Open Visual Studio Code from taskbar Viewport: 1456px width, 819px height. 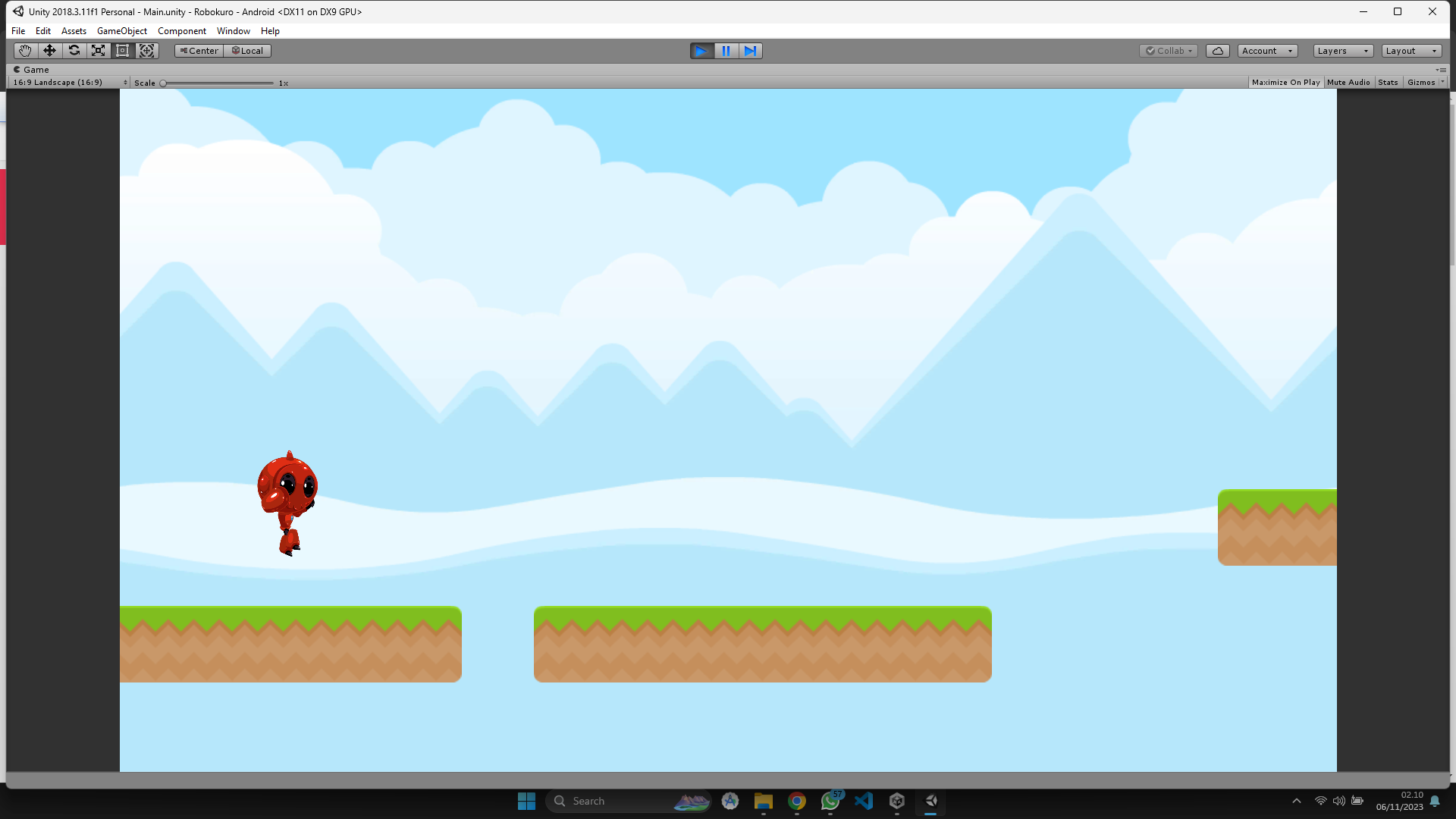pyautogui.click(x=864, y=801)
